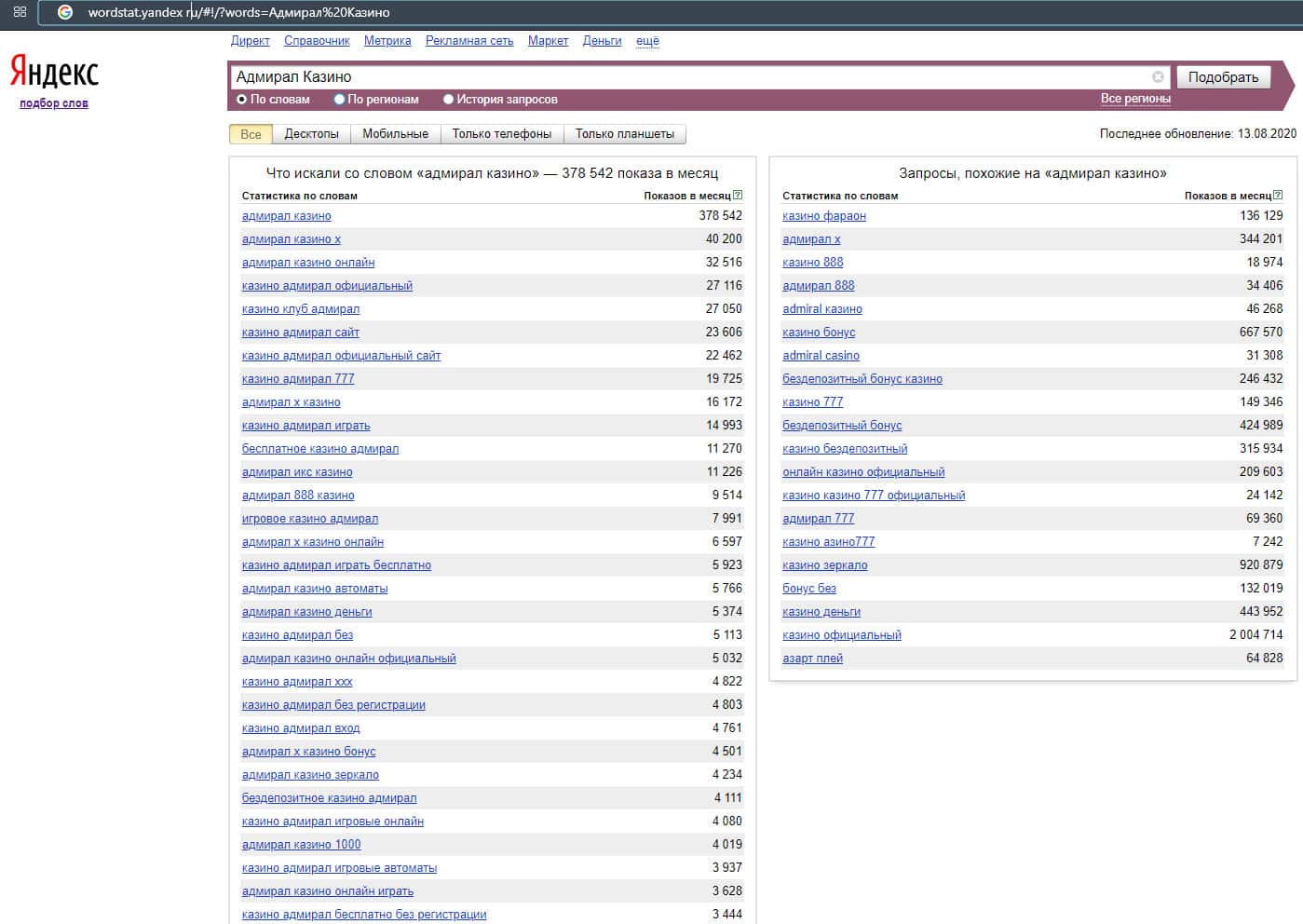Choose the "История запросов" radio option
Viewport: 1303px width, 924px height.
[x=449, y=100]
